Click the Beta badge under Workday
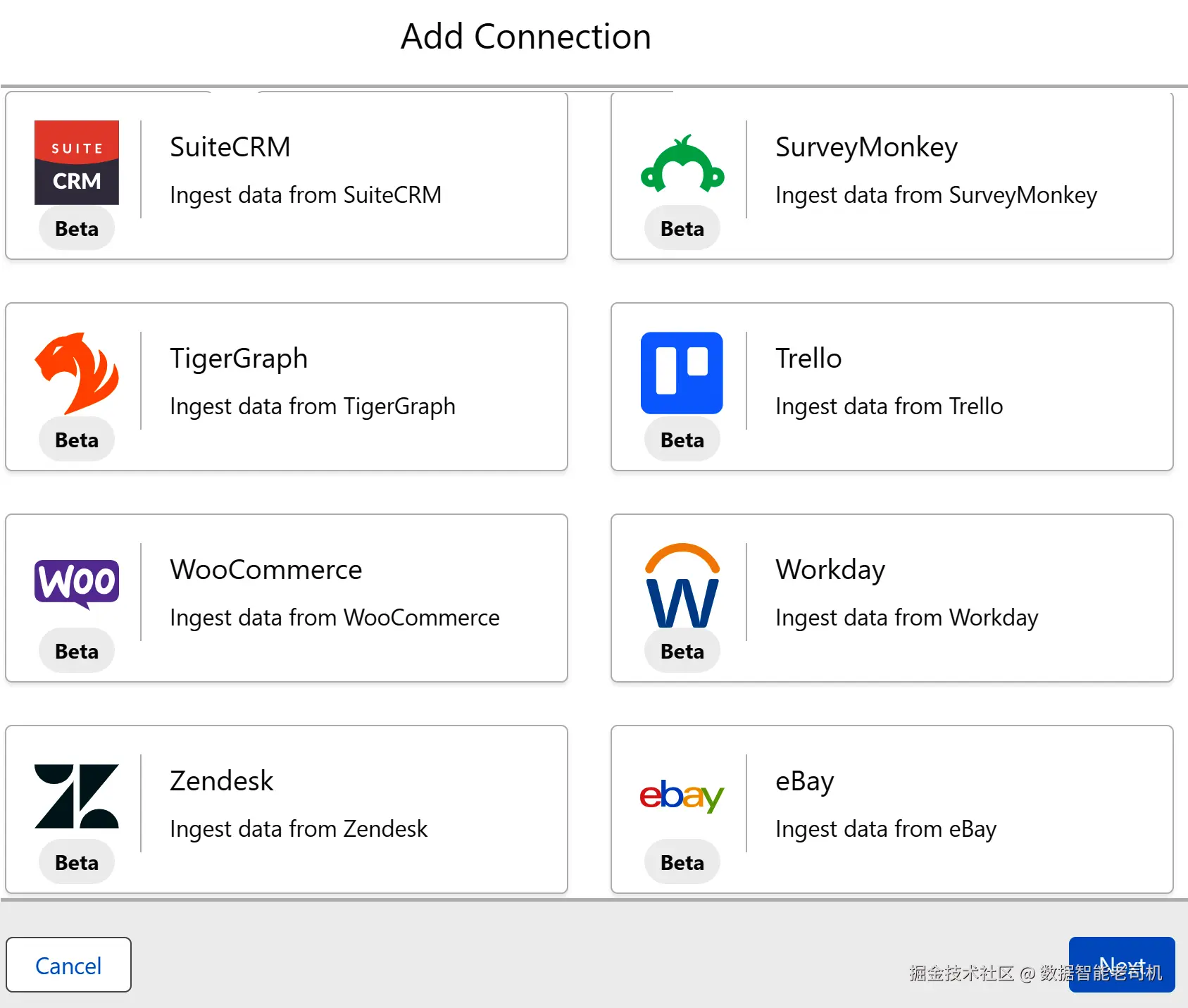The image size is (1188, 1008). pos(682,651)
